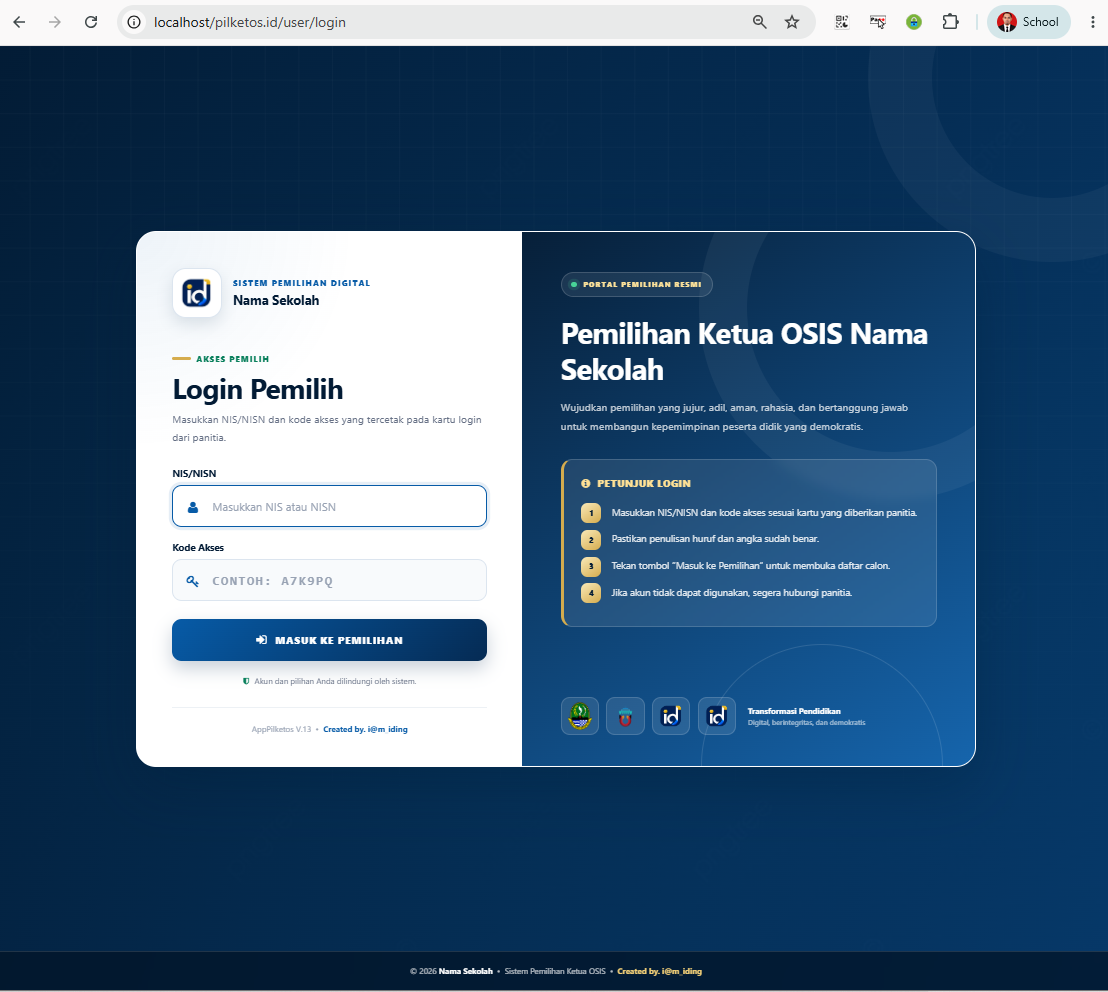Image resolution: width=1108 pixels, height=992 pixels.
Task: Click the first id logo tile right of the crest
Action: (671, 716)
